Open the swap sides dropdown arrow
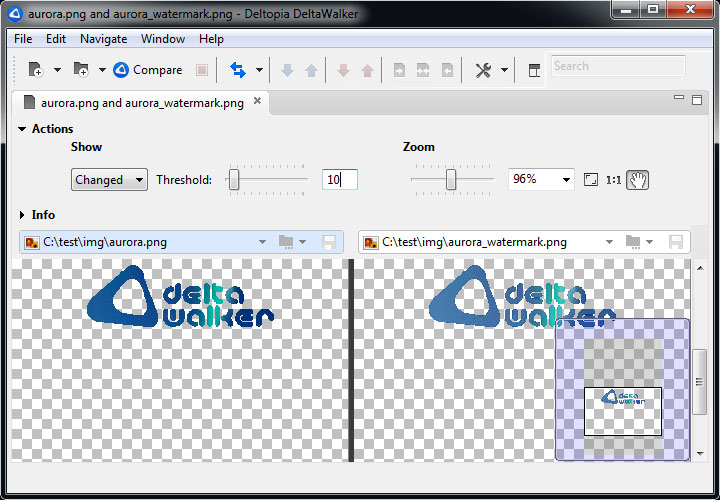720x500 pixels. point(259,70)
